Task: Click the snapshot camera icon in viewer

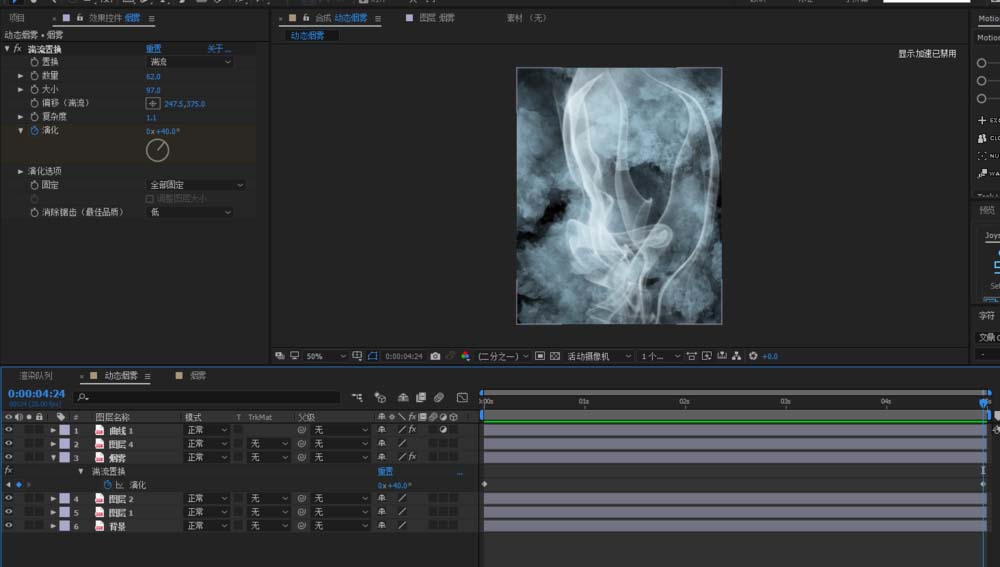Action: 435,356
